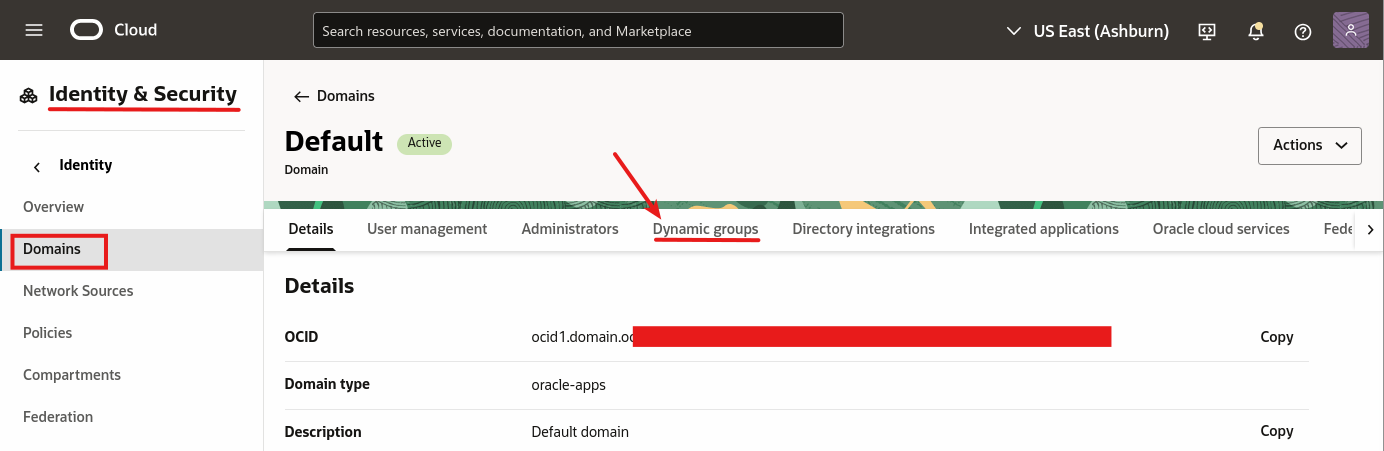The image size is (1384, 451).
Task: Switch to the User management tab
Action: pos(427,229)
